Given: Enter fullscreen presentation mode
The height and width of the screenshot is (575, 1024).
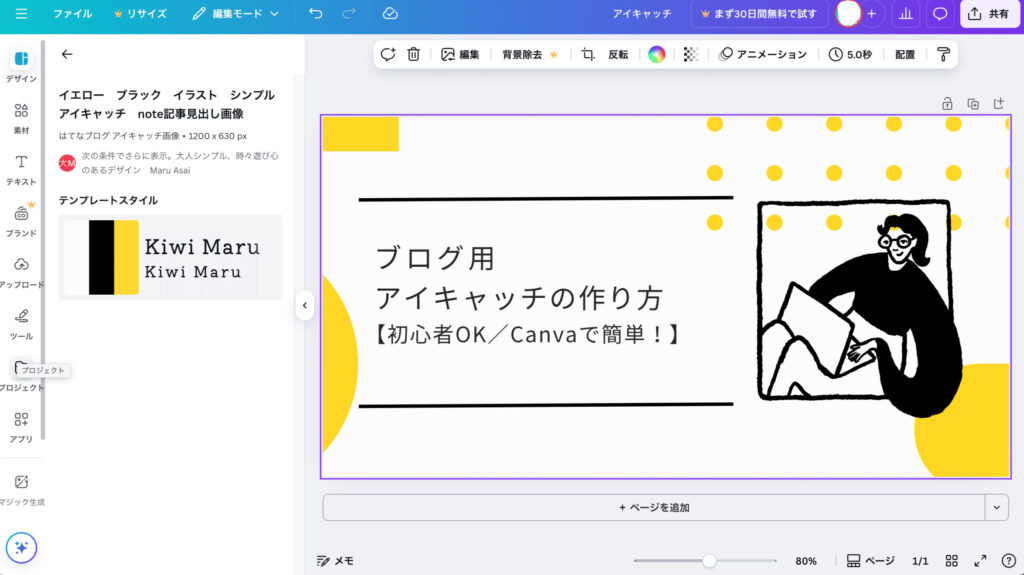Looking at the screenshot, I should click(x=980, y=561).
